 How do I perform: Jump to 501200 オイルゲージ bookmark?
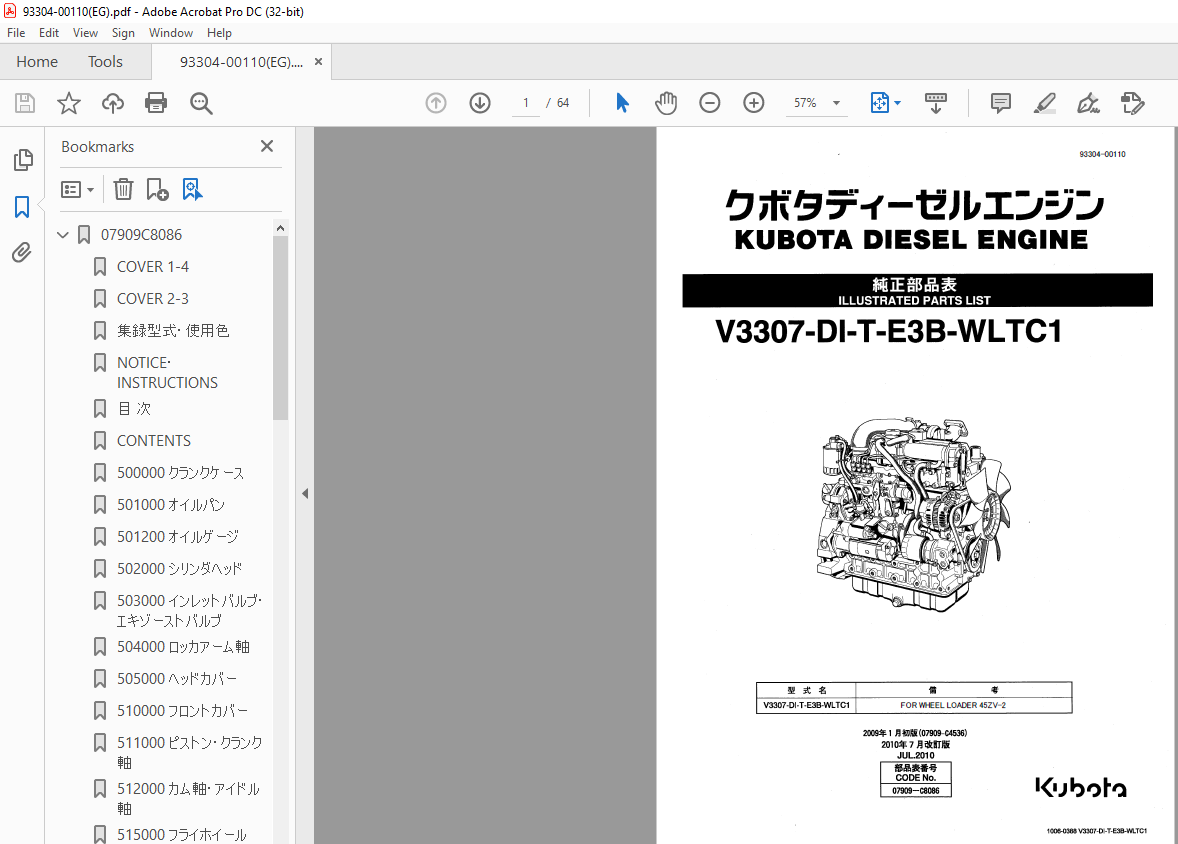coord(177,537)
